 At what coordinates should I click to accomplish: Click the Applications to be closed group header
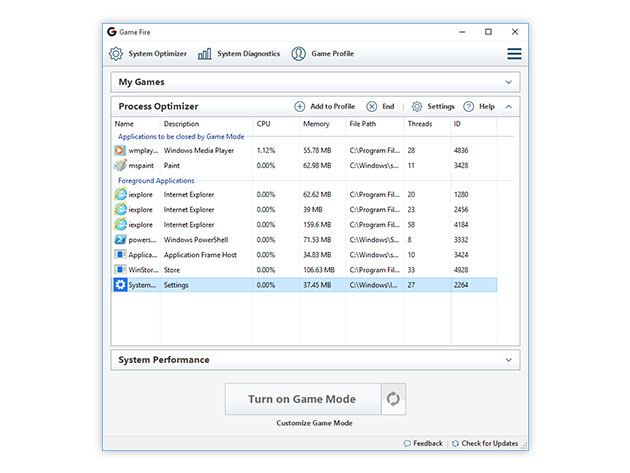[x=181, y=137]
